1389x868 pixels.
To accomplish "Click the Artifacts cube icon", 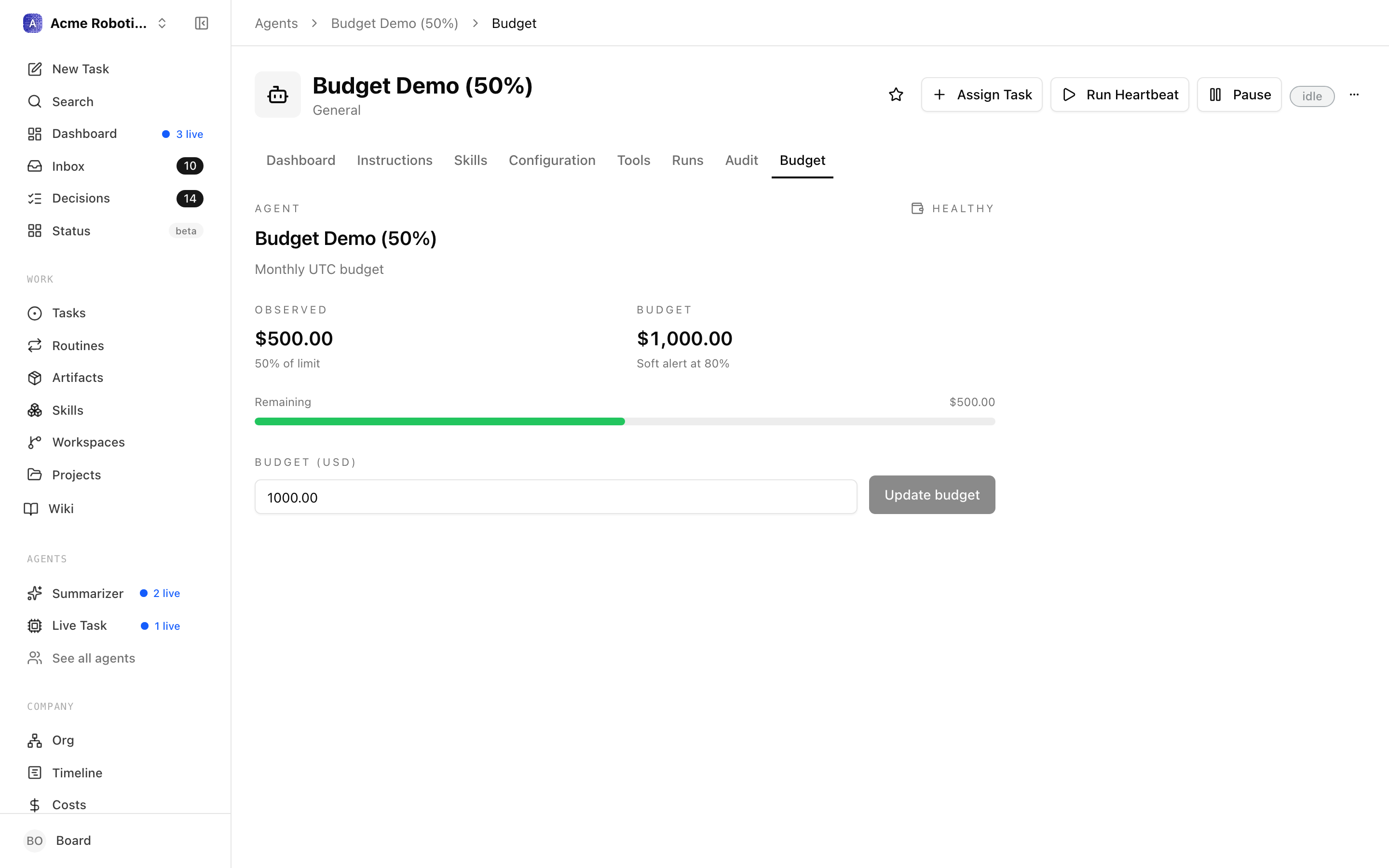I will [35, 378].
